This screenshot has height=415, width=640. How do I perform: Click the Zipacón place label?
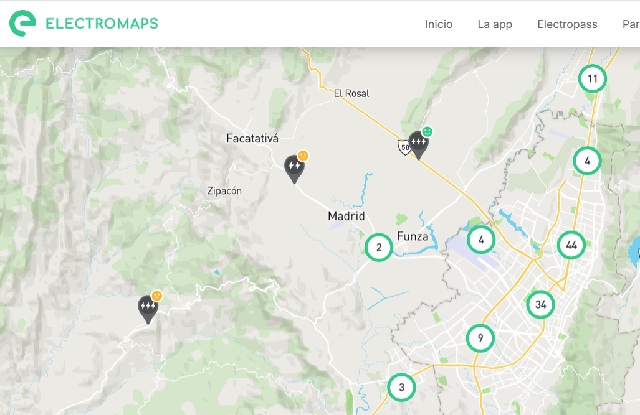click(224, 190)
